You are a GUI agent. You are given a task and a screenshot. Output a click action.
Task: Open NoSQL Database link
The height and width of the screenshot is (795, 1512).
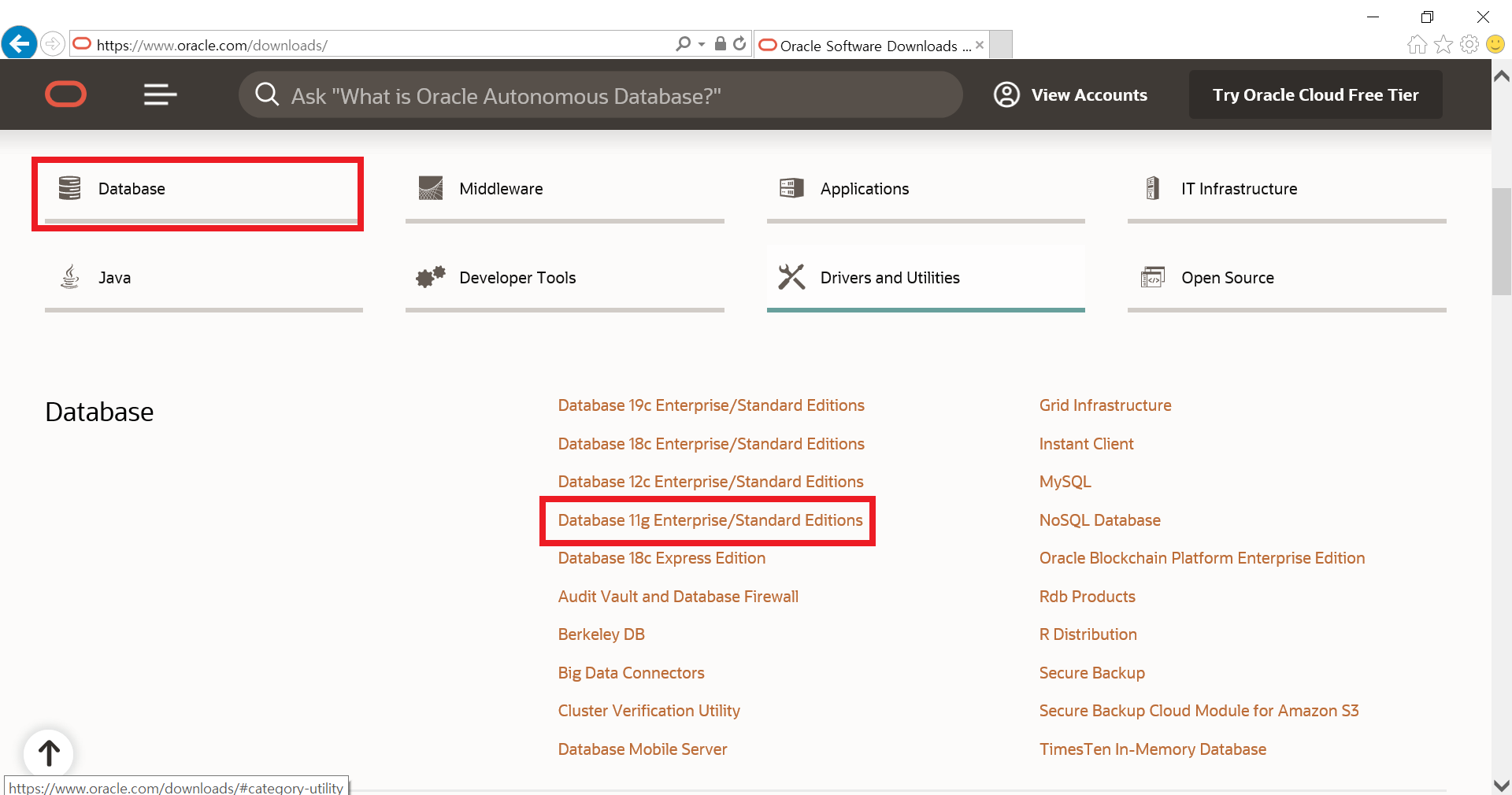click(1099, 520)
